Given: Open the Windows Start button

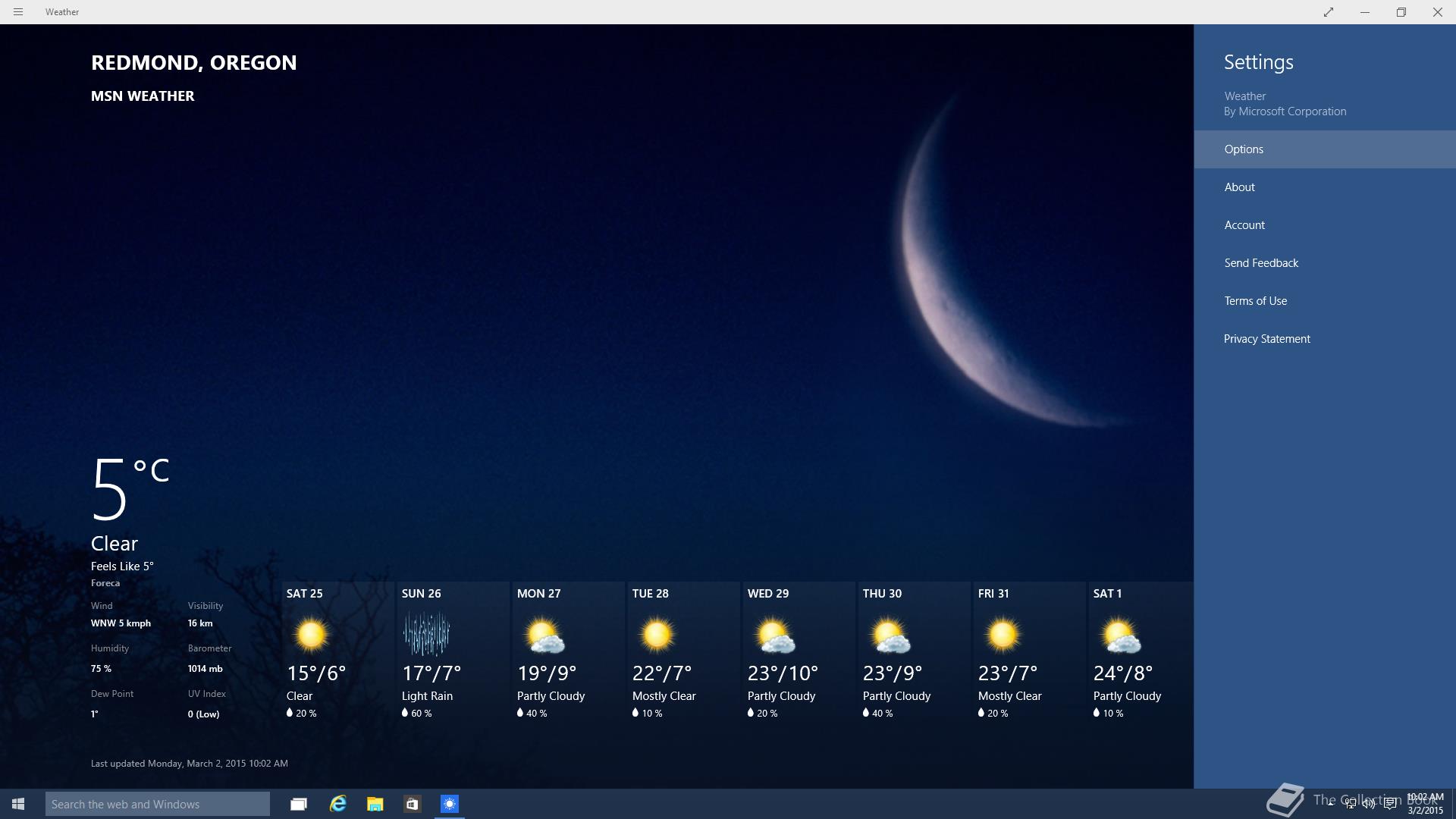Looking at the screenshot, I should [x=18, y=804].
